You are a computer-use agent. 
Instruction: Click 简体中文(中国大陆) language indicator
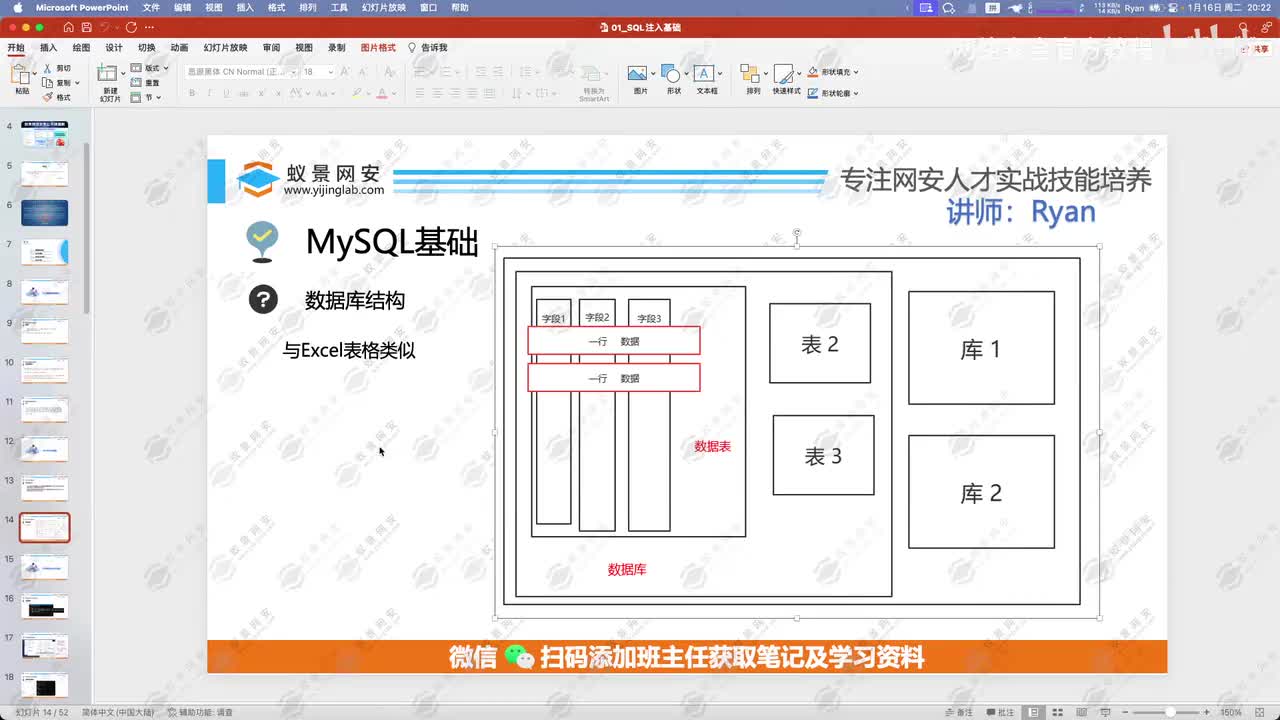point(118,712)
